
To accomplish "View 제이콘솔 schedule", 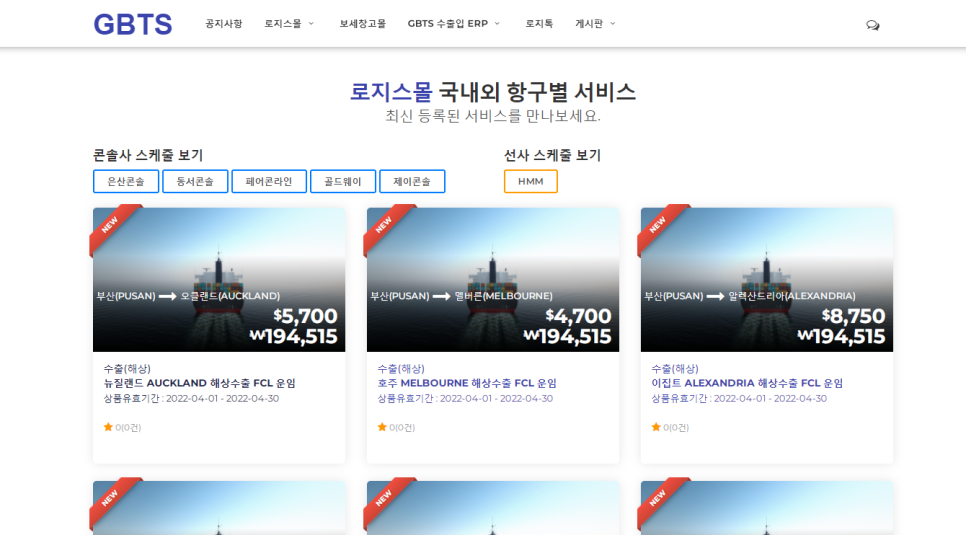I will (x=412, y=181).
